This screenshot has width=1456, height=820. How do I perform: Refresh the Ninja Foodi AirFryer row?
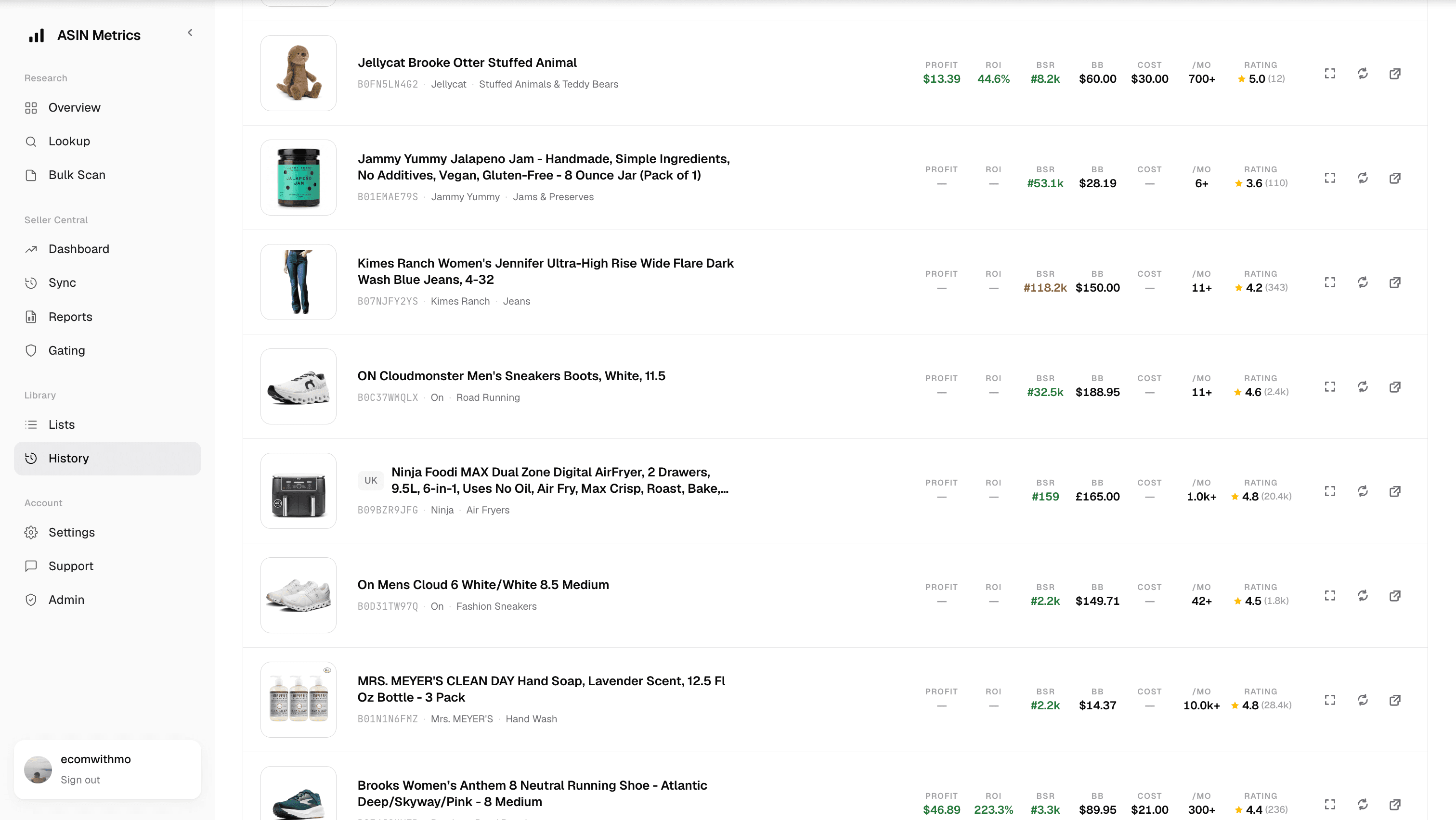[x=1363, y=491]
